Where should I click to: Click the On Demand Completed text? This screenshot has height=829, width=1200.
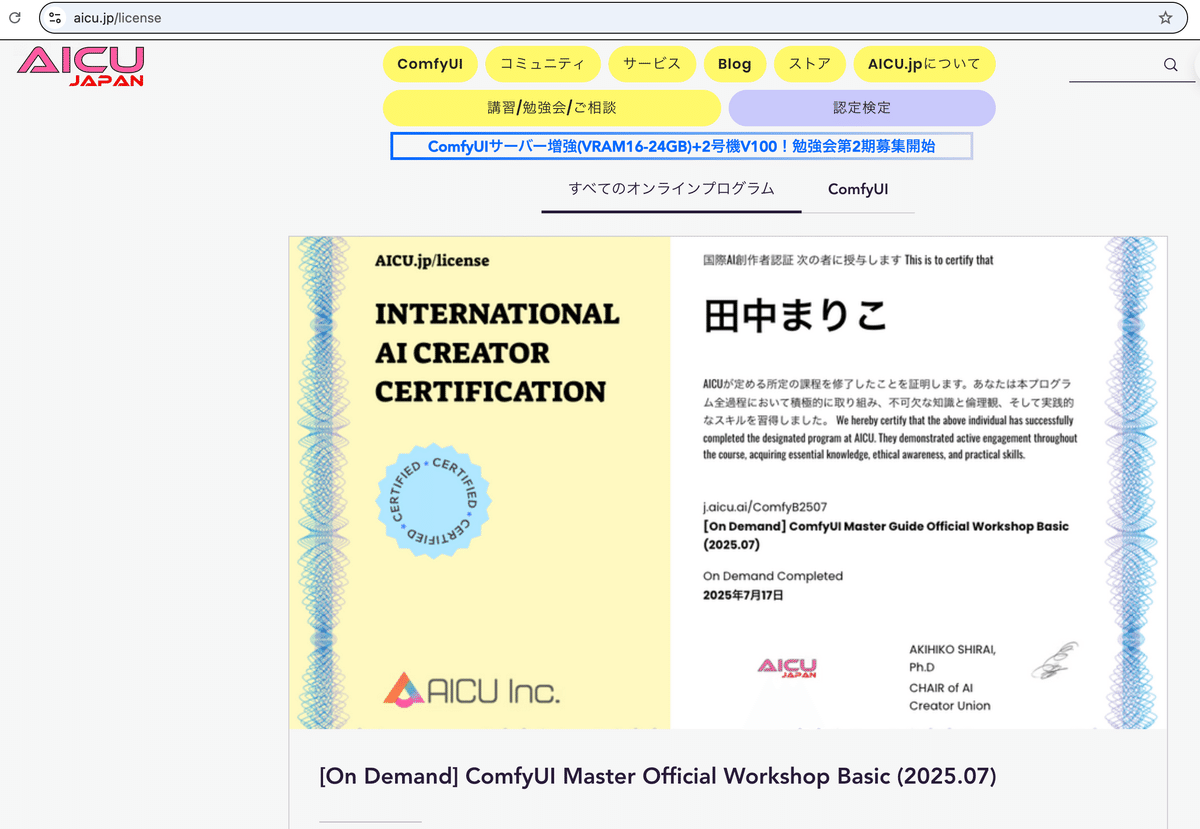[x=773, y=576]
